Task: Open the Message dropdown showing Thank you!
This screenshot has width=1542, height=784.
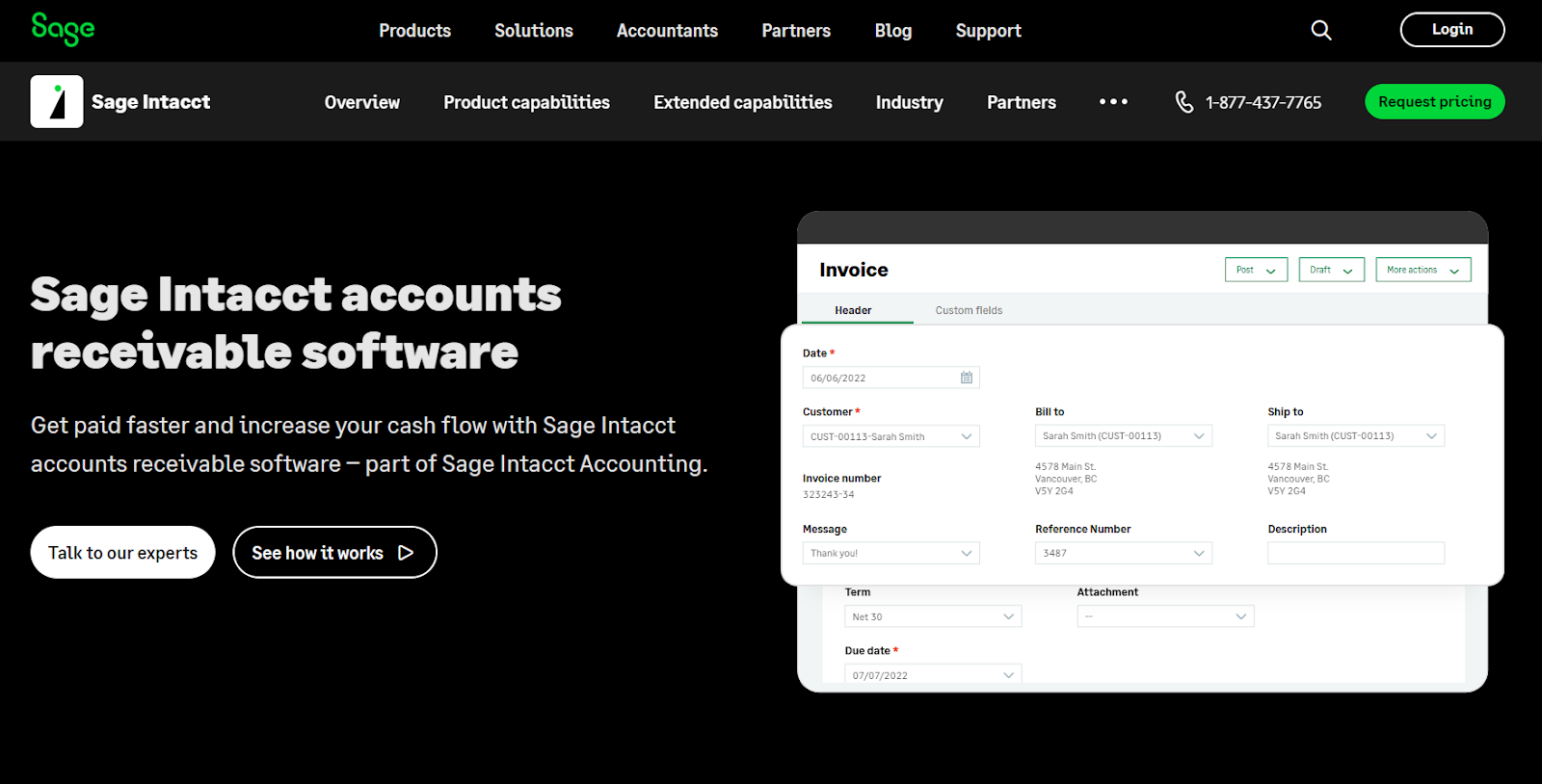Action: point(891,553)
